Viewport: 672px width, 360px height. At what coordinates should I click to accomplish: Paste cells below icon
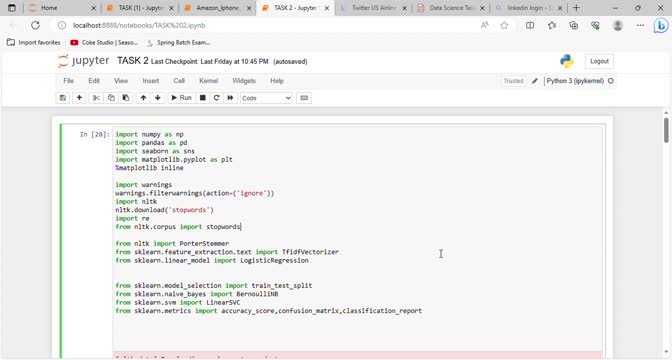(x=126, y=98)
